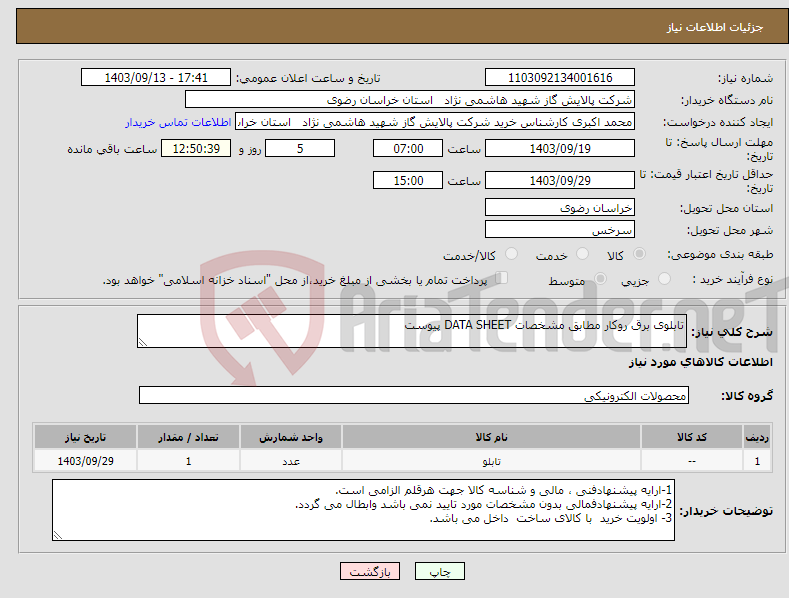Click the price validity date 1403/09/29

coord(560,180)
